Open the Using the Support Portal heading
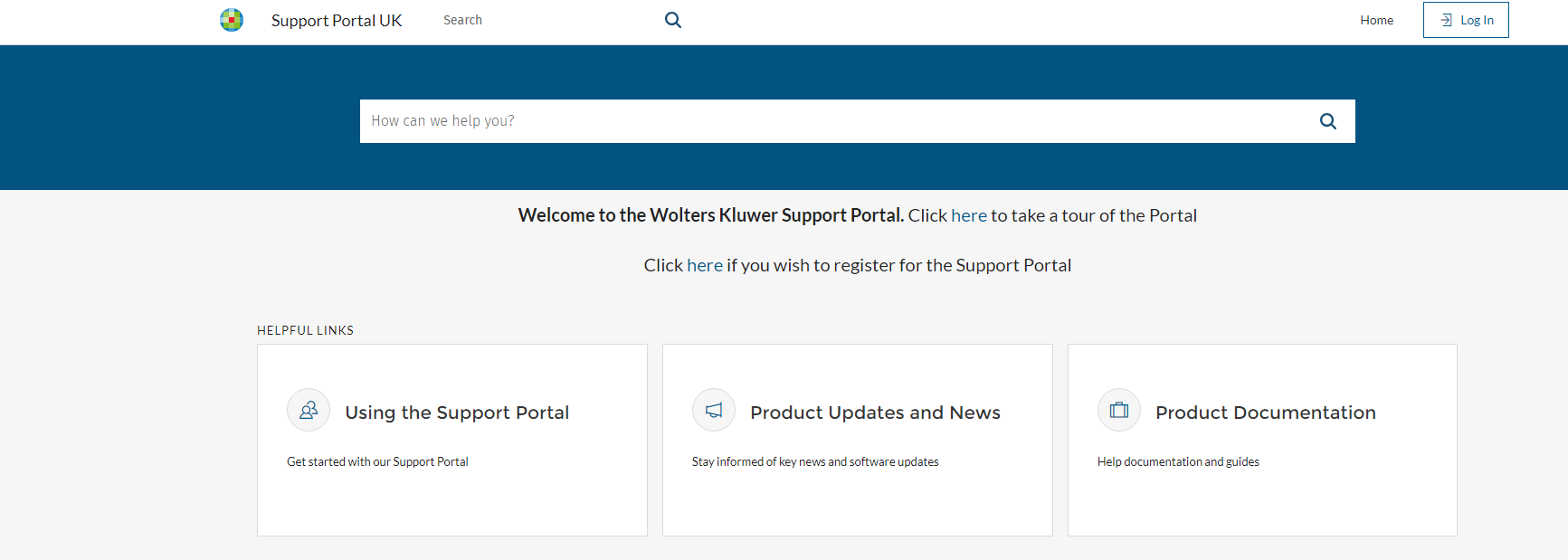The width and height of the screenshot is (1568, 560). [x=457, y=413]
